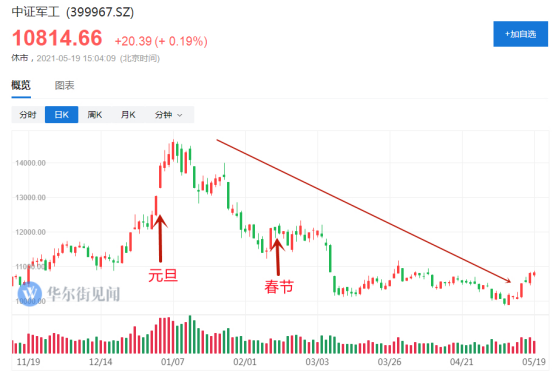Select the 概览 tab

[21, 85]
